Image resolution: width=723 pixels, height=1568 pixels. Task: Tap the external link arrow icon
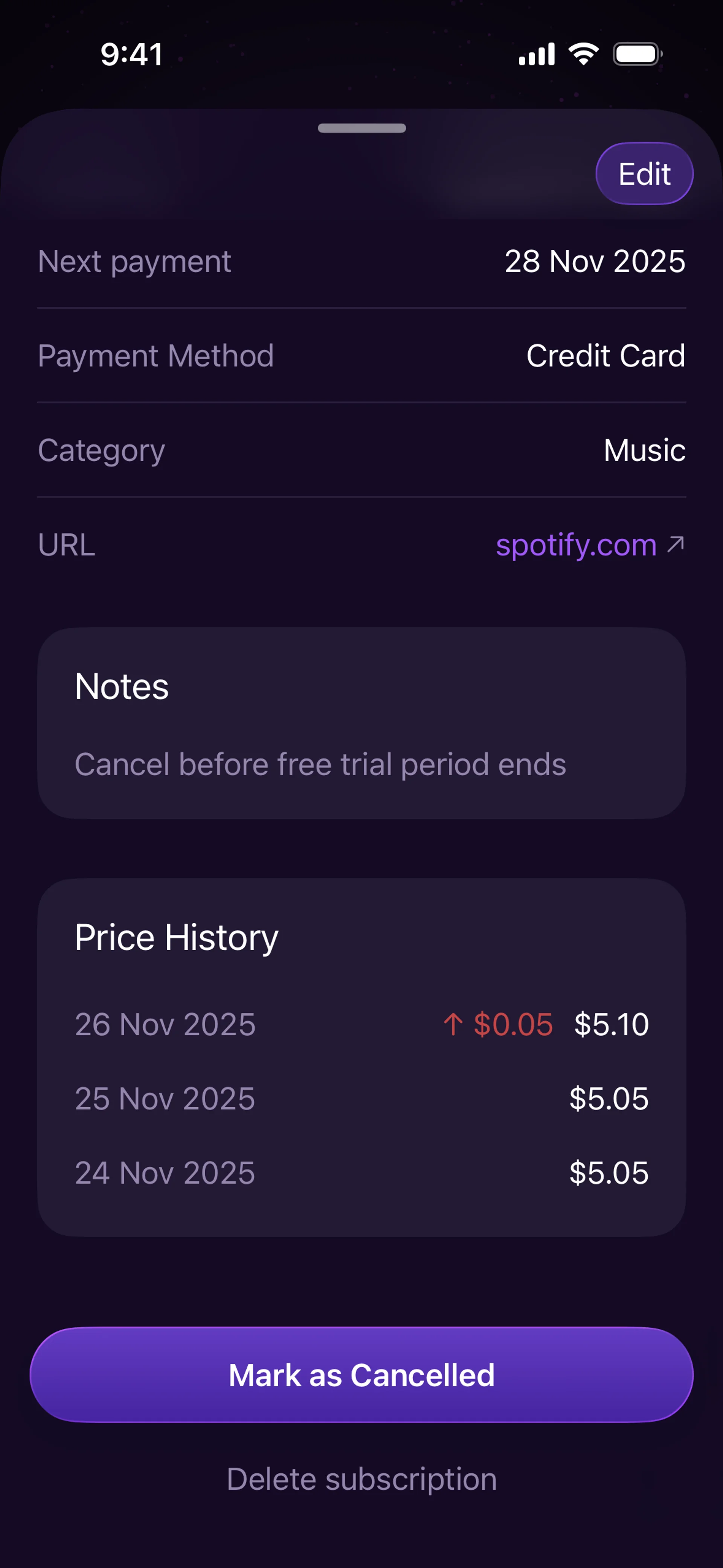[x=676, y=544]
